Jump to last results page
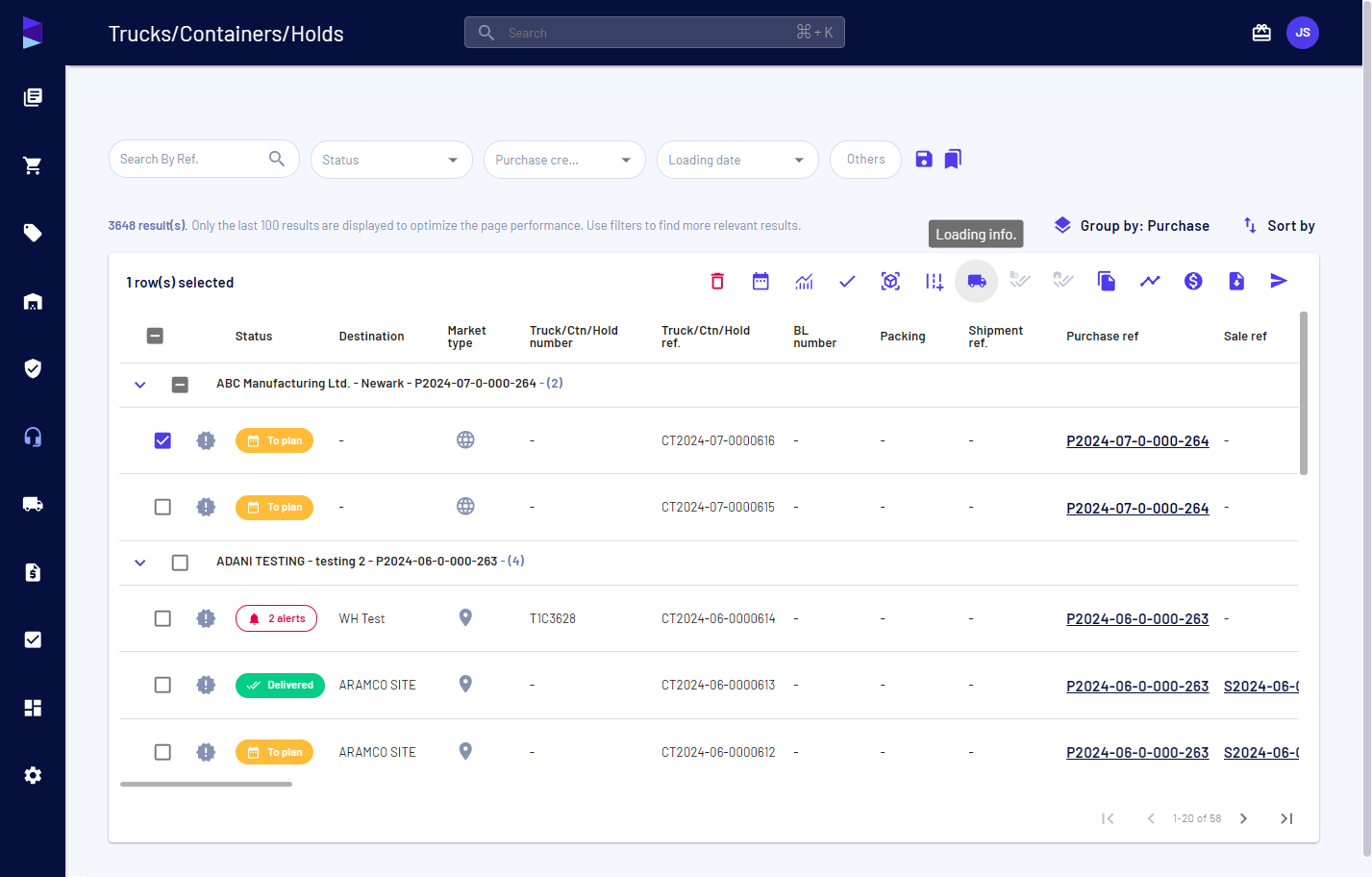This screenshot has width=1372, height=877. click(x=1286, y=818)
